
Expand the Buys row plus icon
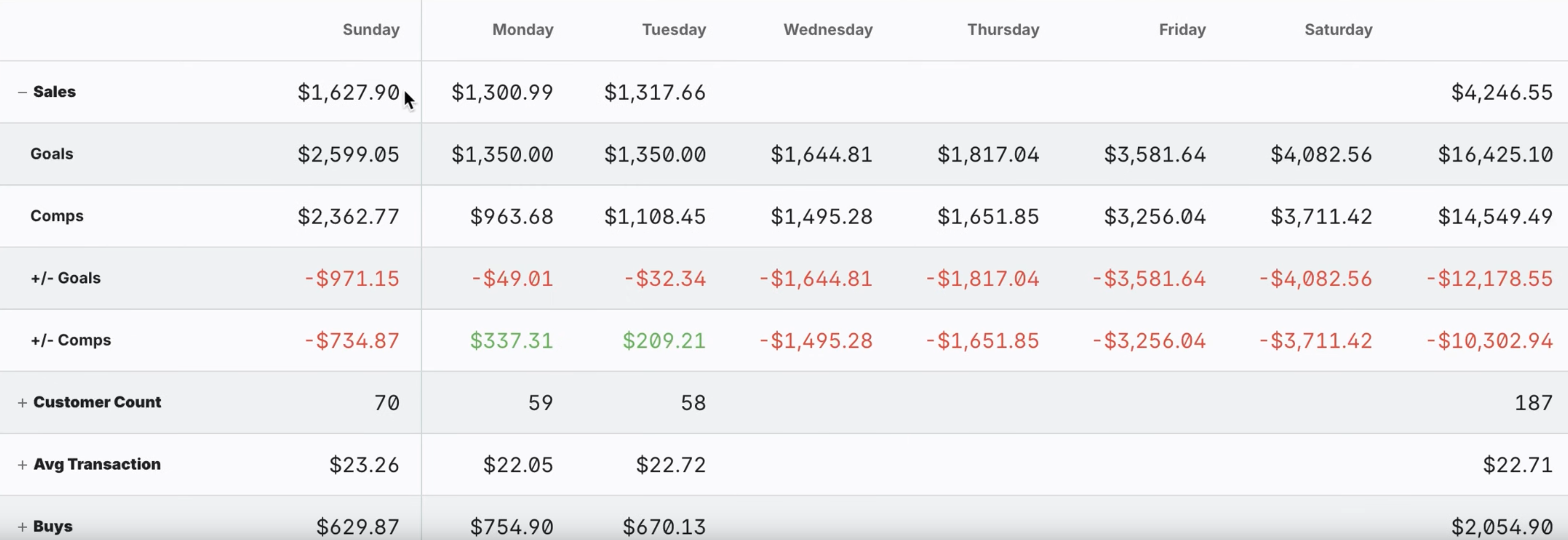point(22,527)
